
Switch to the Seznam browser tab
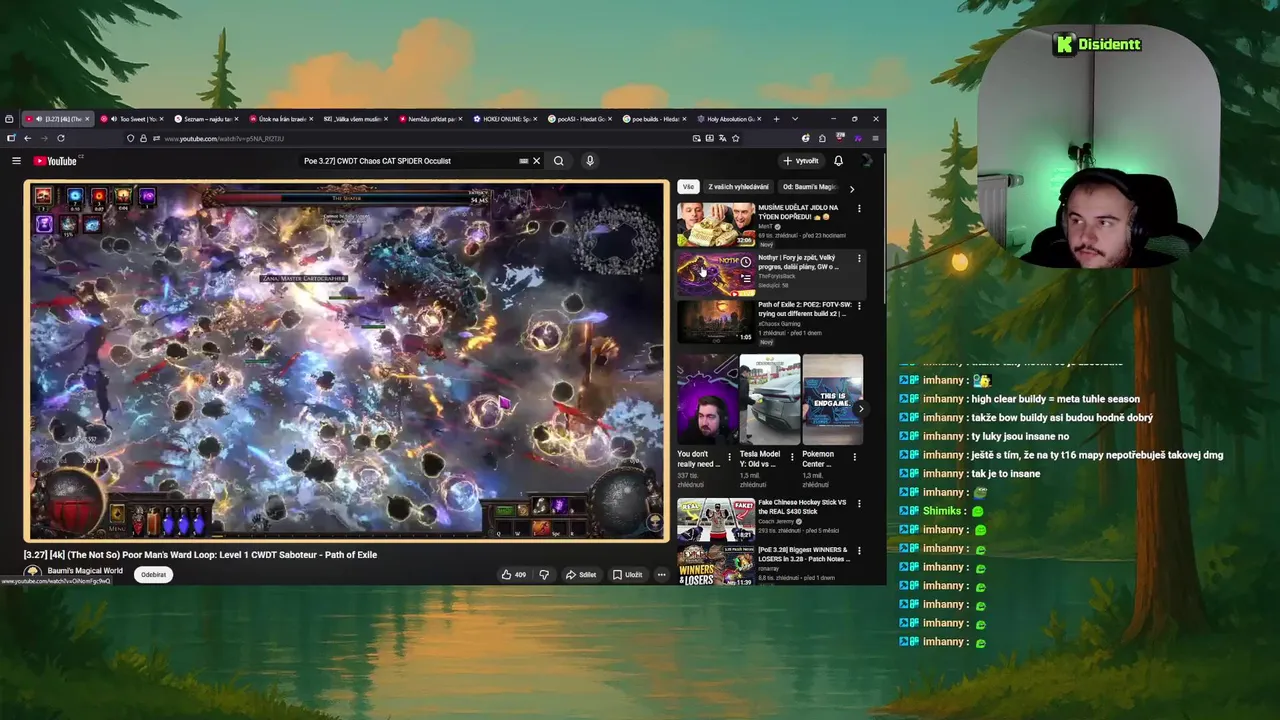tap(205, 119)
